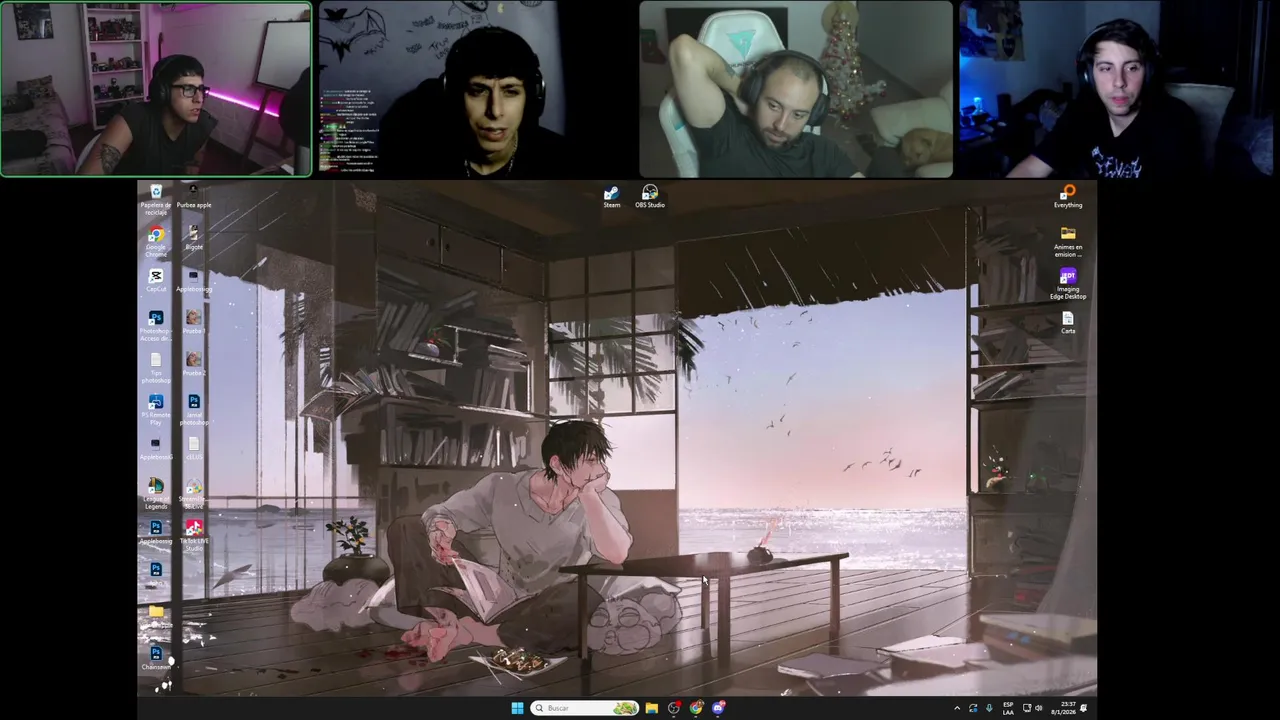The image size is (1280, 720).
Task: Select the Chainsawn PSD file icon
Action: coord(156,658)
